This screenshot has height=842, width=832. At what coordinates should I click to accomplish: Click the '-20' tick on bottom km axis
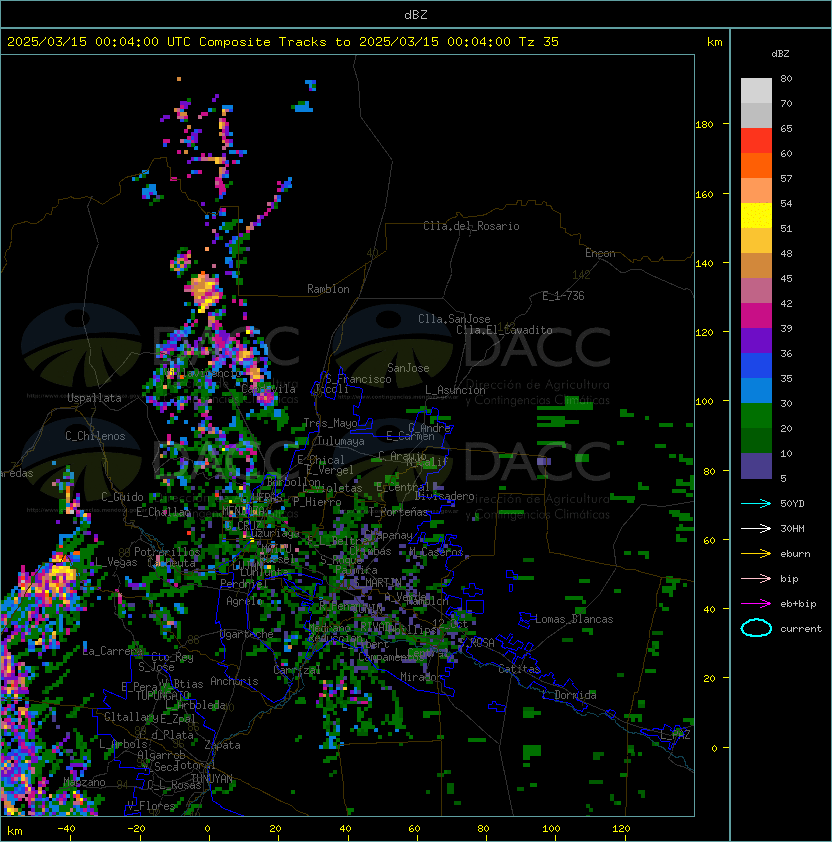pos(136,829)
